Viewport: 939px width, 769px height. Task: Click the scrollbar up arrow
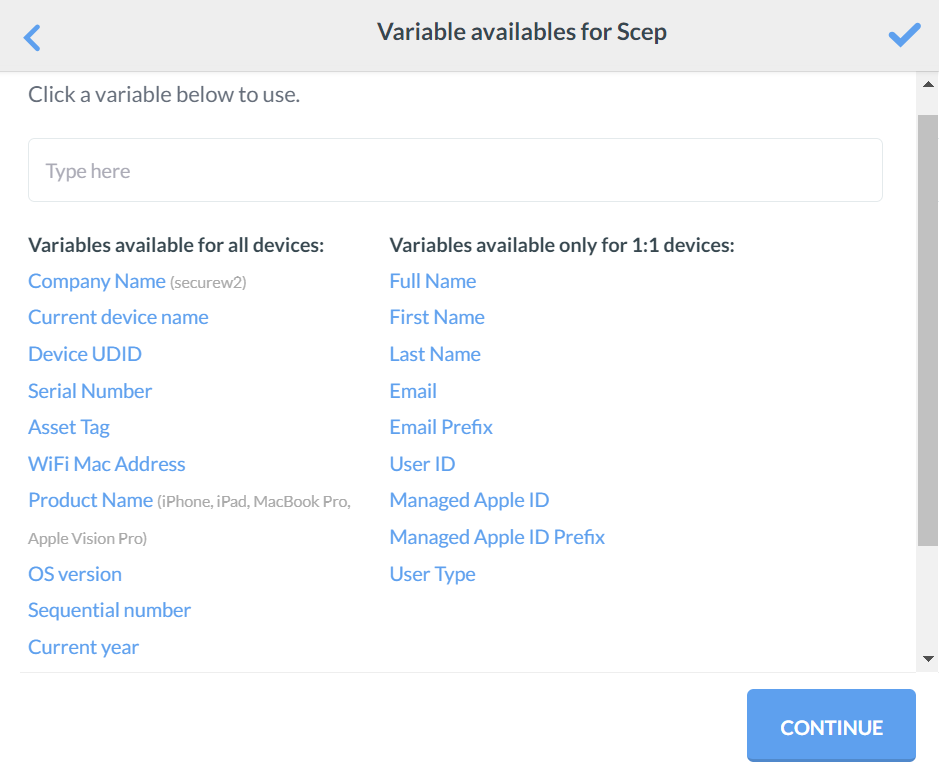click(x=927, y=86)
